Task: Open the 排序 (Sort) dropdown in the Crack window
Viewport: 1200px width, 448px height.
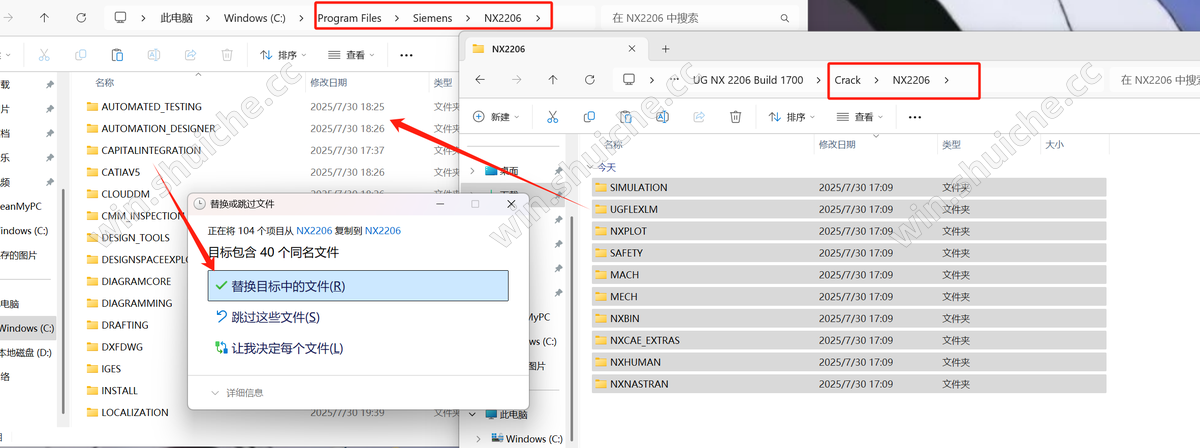Action: tap(790, 117)
